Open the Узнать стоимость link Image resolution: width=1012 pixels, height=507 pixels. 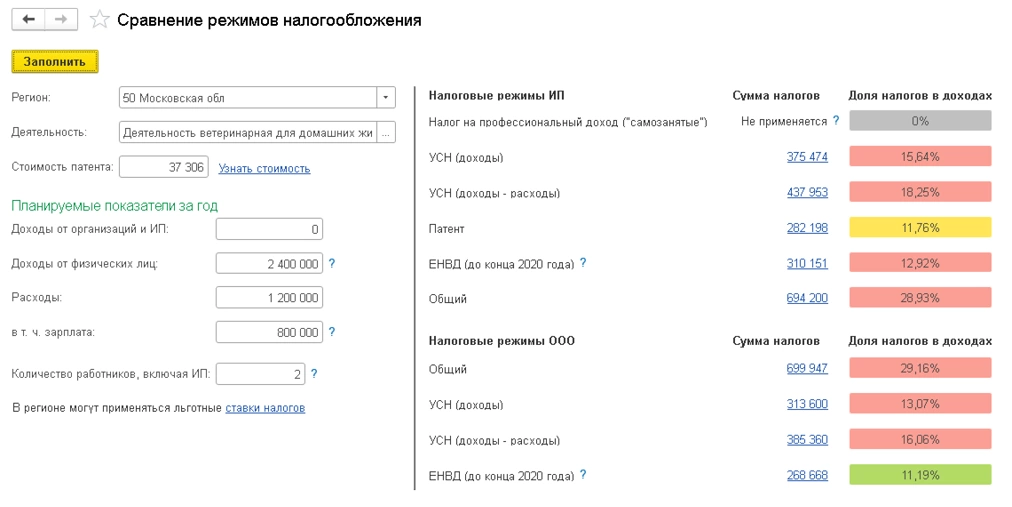pyautogui.click(x=264, y=169)
